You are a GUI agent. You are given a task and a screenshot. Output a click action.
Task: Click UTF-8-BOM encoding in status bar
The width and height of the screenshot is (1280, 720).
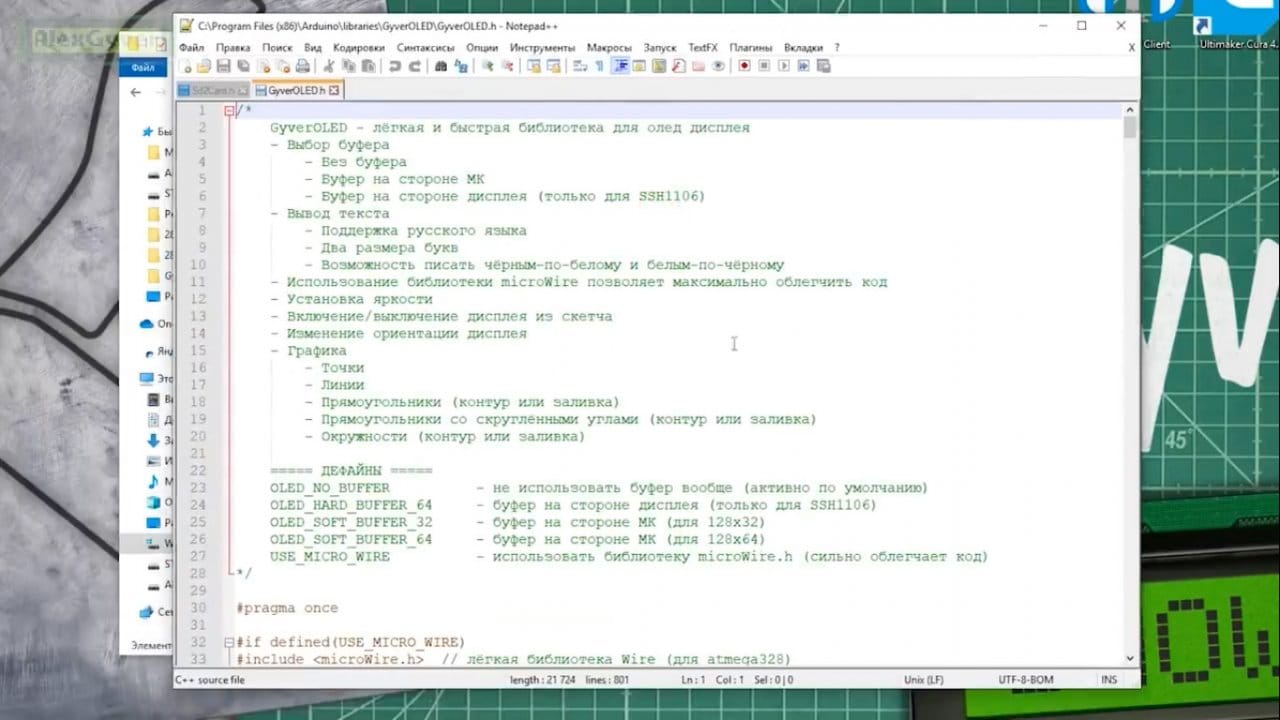[1025, 680]
